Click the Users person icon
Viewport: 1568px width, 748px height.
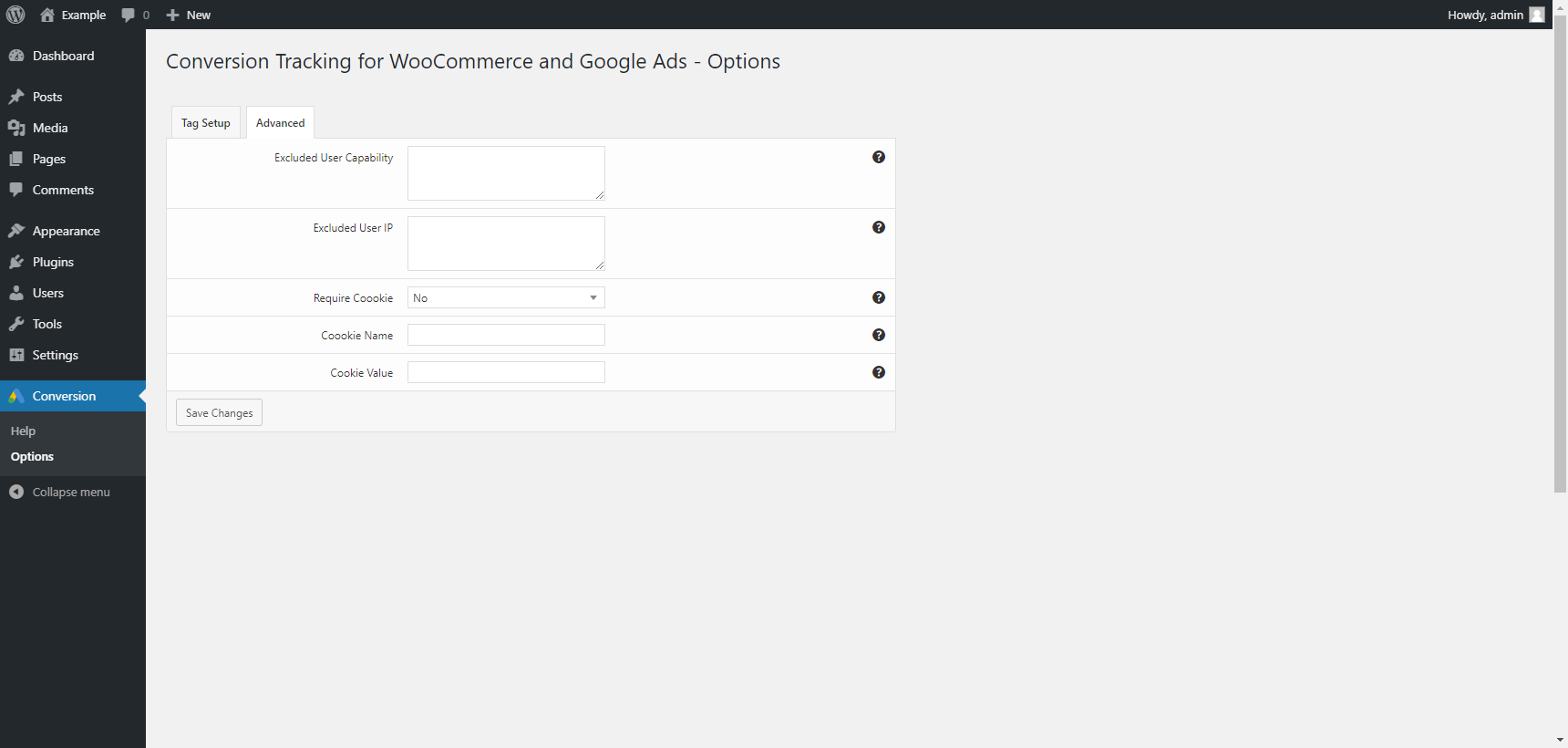click(16, 293)
